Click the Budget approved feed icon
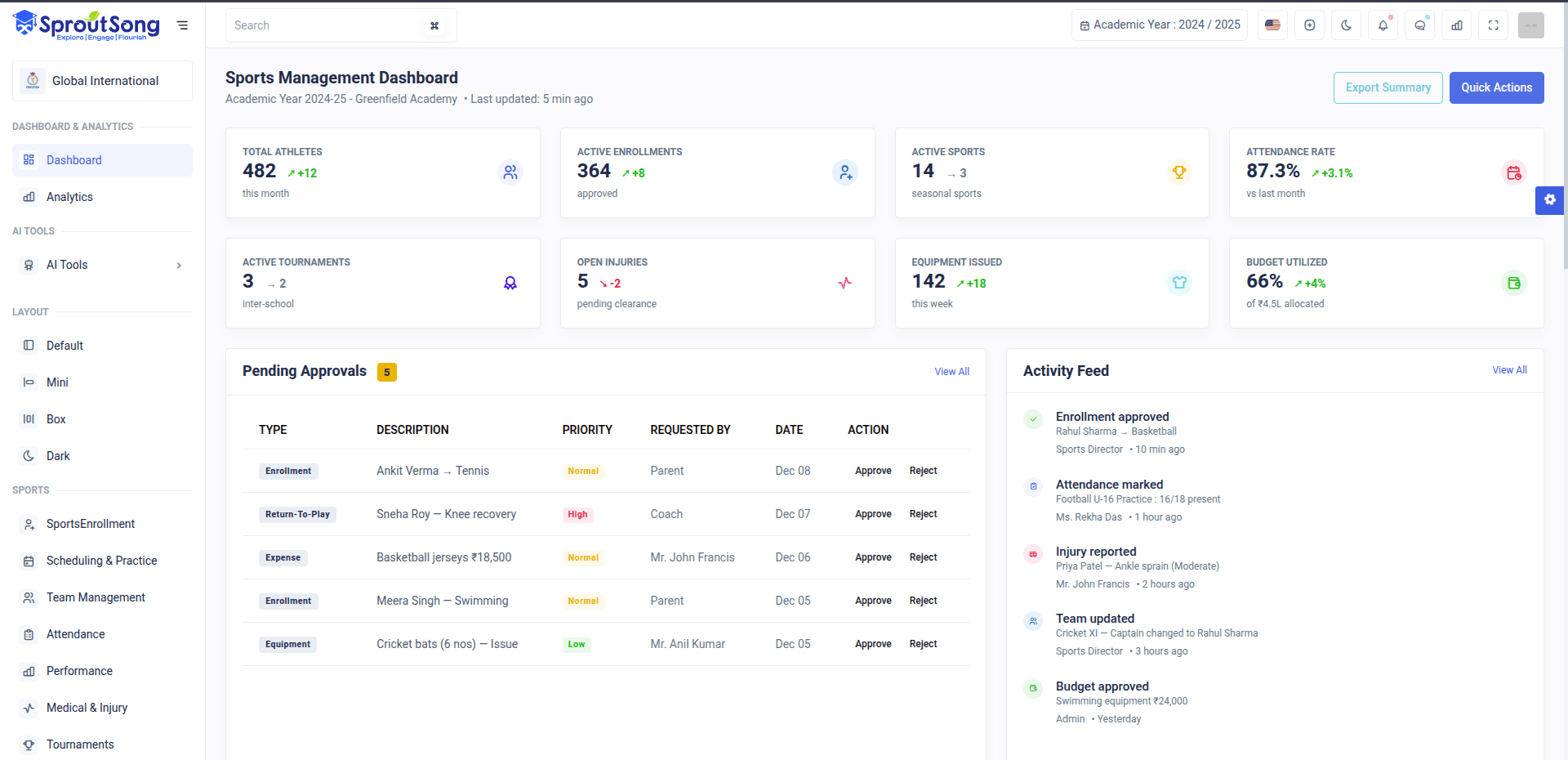Image resolution: width=1568 pixels, height=760 pixels. point(1033,688)
